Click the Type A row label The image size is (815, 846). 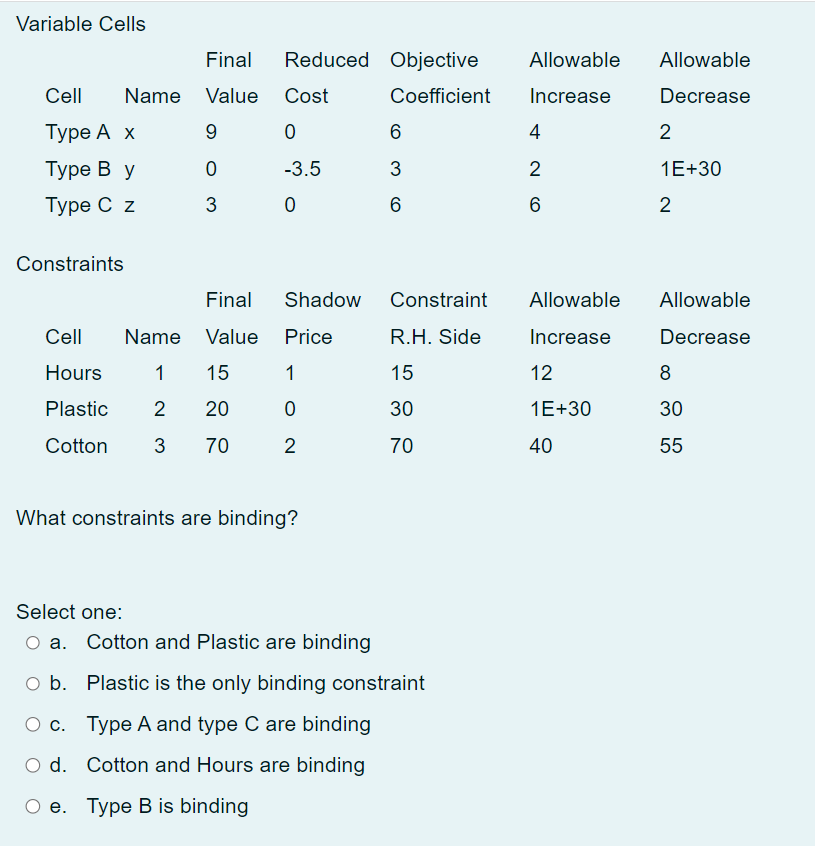point(78,132)
